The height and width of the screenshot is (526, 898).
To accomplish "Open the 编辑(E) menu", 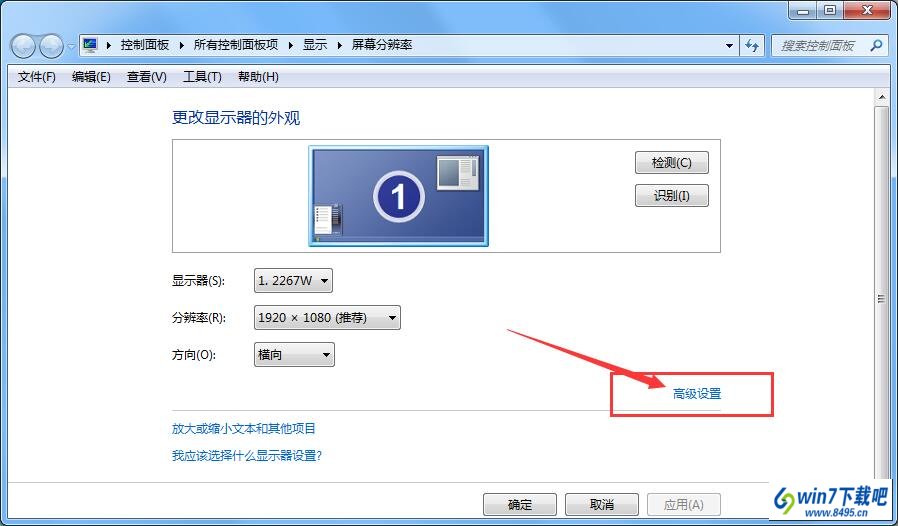I will click(91, 77).
